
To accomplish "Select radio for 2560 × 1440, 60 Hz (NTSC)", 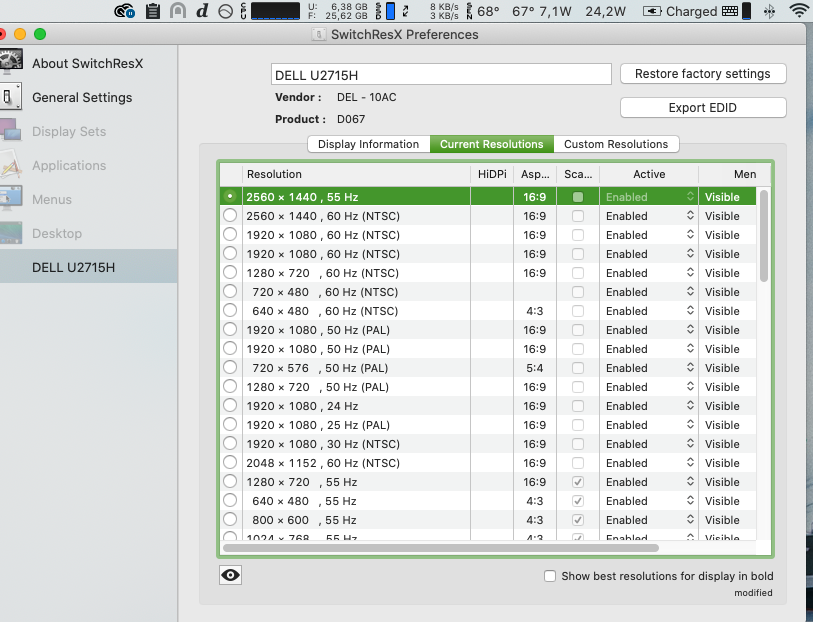I will tap(230, 216).
